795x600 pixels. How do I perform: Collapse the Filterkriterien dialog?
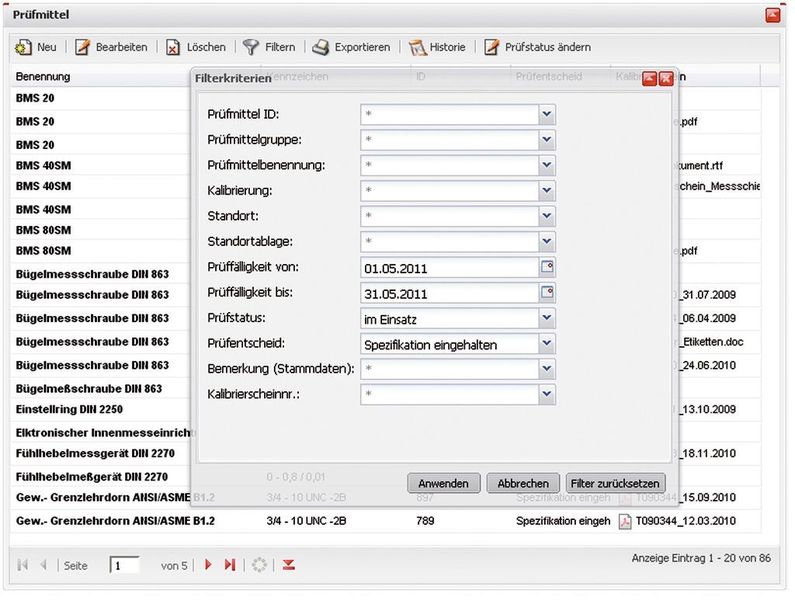point(649,79)
